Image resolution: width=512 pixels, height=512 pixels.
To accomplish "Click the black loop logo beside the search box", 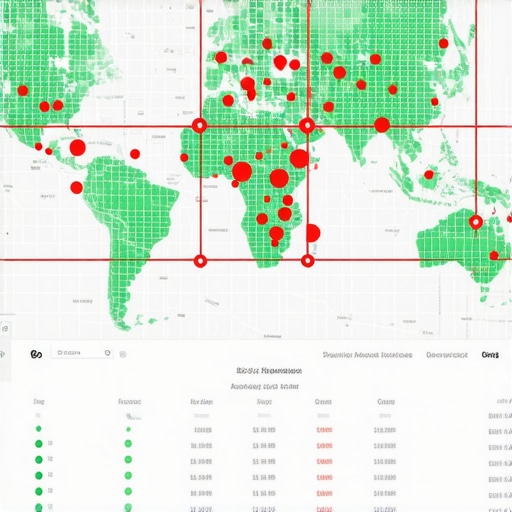I will tap(36, 354).
